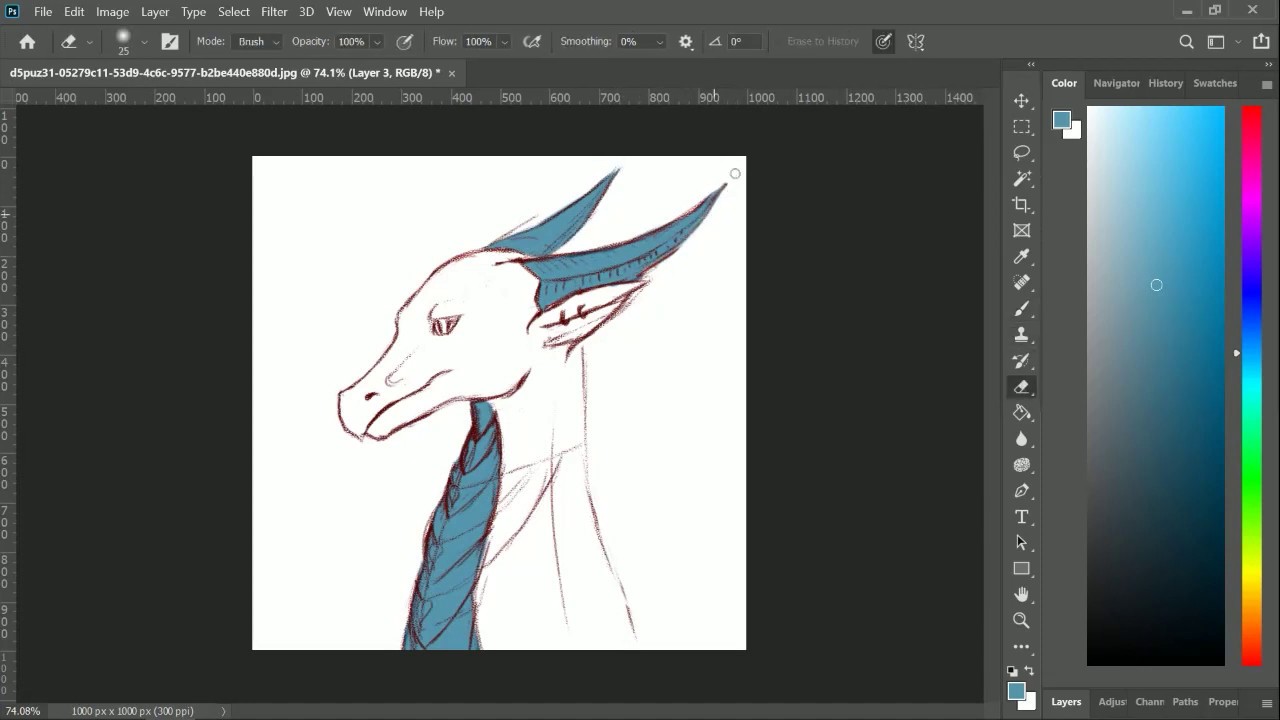Select the Eyedropper tool

(x=1021, y=257)
